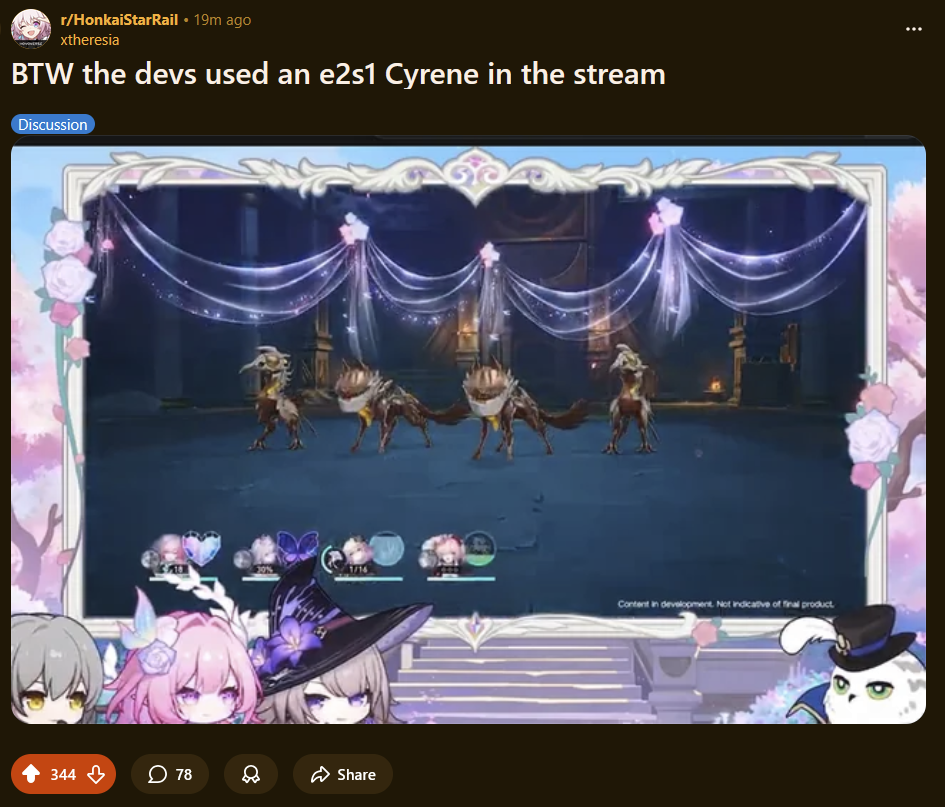Click the green round ability icon
This screenshot has width=945, height=807.
(x=480, y=548)
